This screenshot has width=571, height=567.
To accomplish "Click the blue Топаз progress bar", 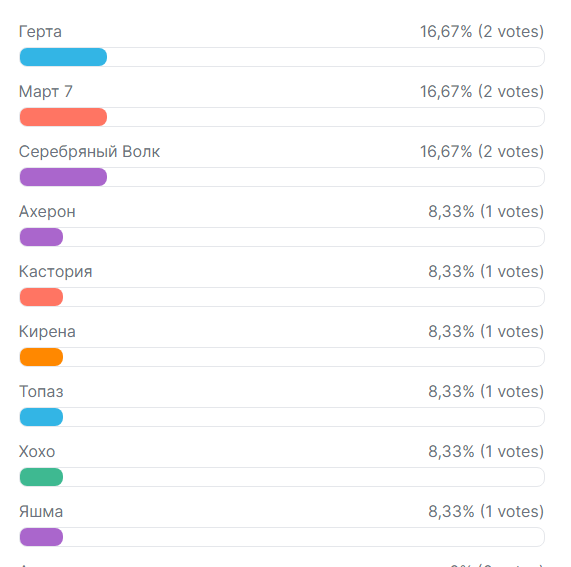I will click(x=42, y=417).
